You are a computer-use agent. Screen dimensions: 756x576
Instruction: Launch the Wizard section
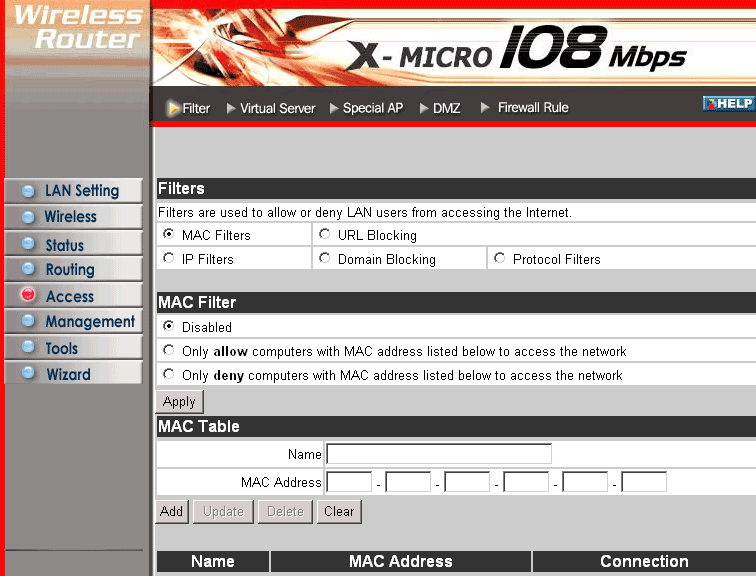click(73, 373)
